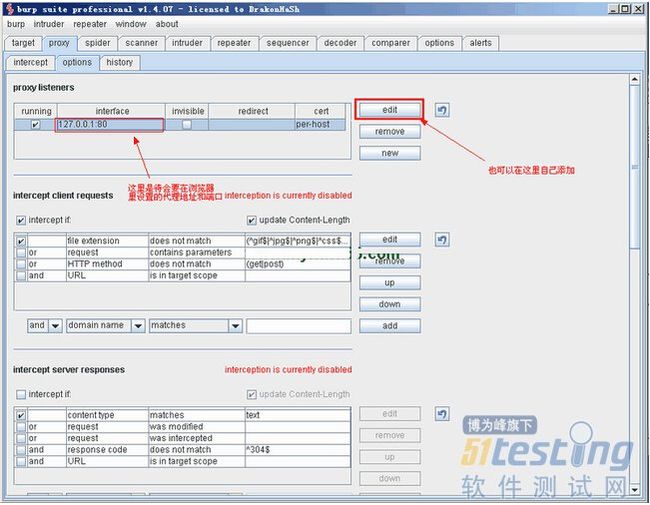Toggle the file extension rule checkbox

coord(21,241)
